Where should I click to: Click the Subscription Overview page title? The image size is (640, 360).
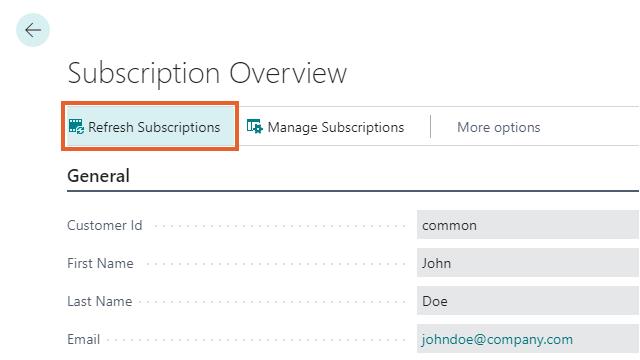point(207,73)
